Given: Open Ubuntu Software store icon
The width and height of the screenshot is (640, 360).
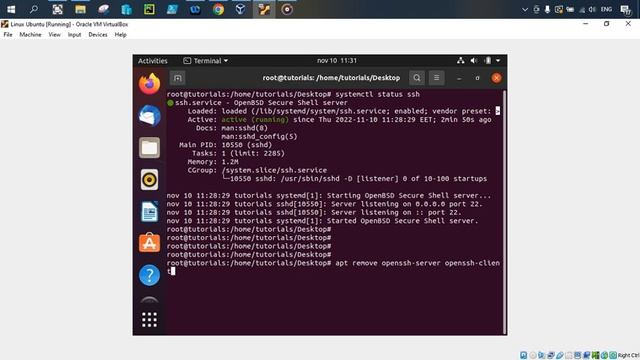Looking at the screenshot, I should coord(149,243).
